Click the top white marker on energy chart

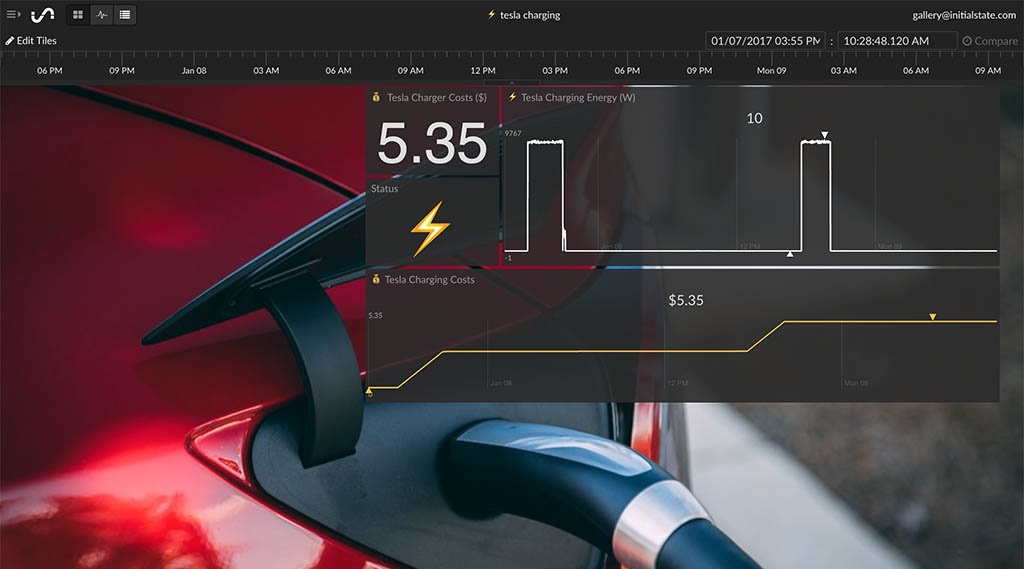click(x=824, y=135)
